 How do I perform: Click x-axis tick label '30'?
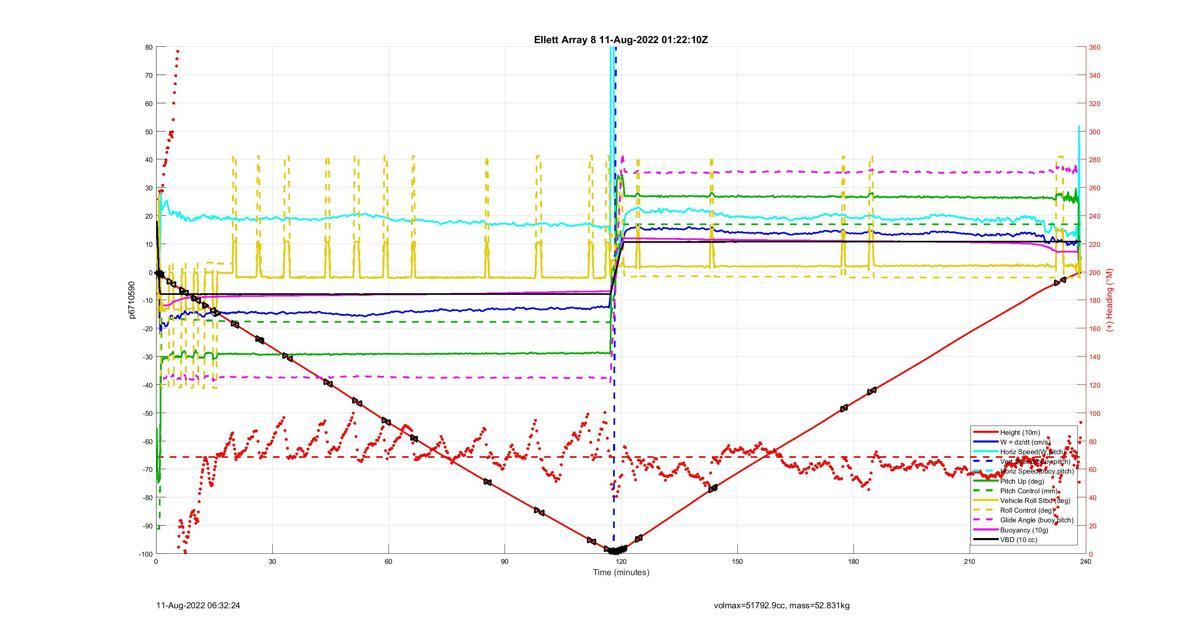coord(272,561)
